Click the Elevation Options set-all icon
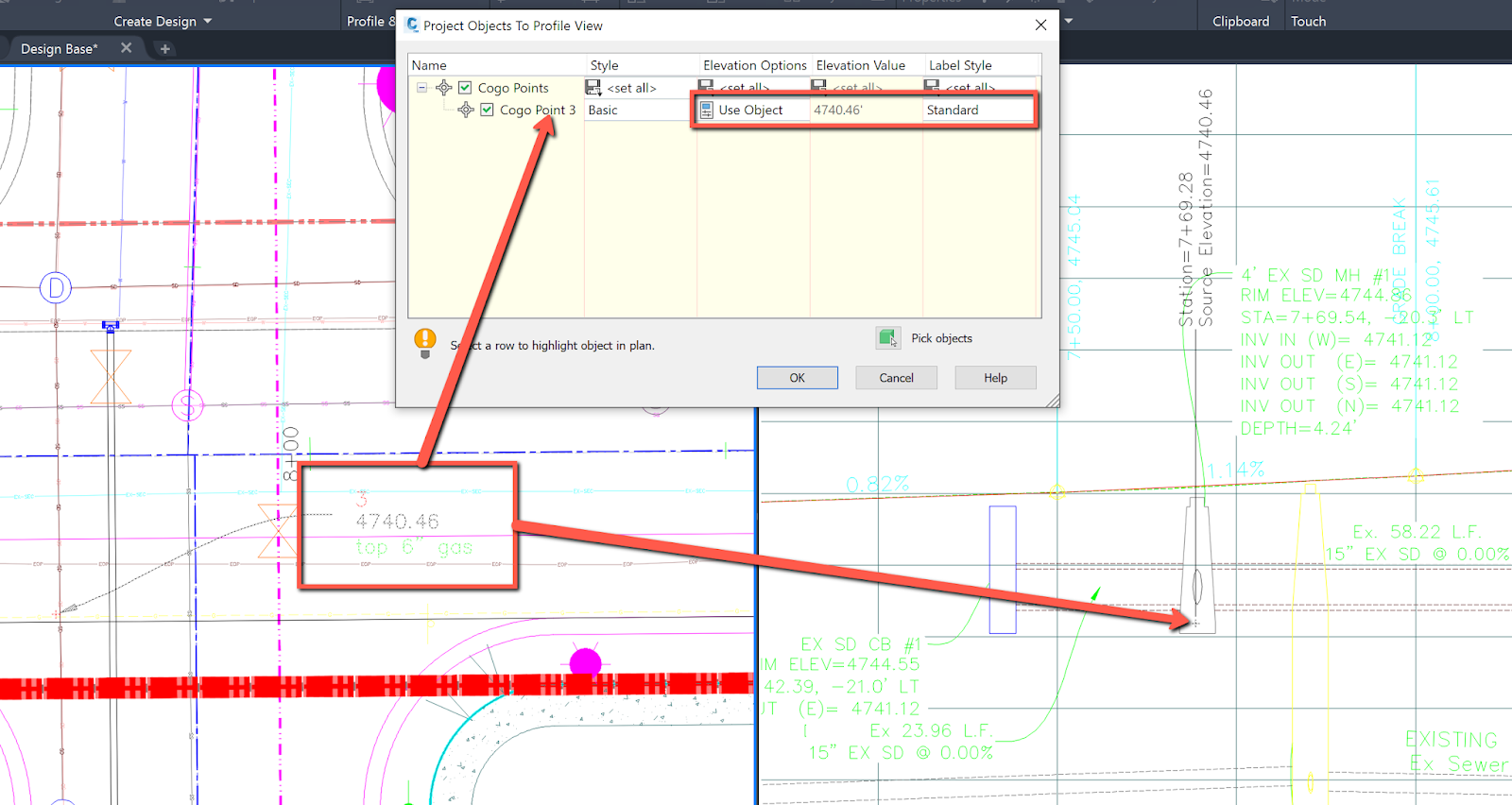1512x805 pixels. tap(706, 87)
